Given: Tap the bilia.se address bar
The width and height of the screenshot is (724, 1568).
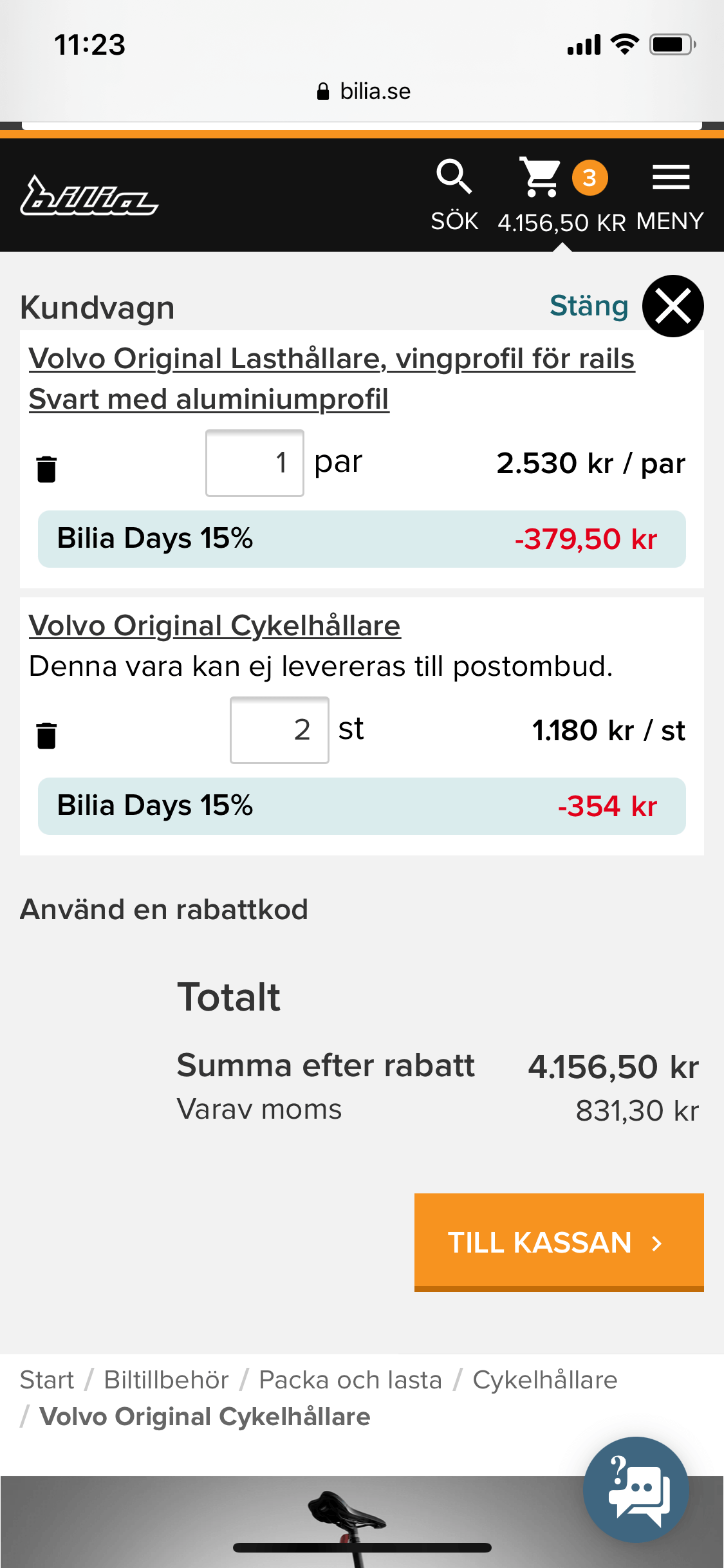Looking at the screenshot, I should point(363,91).
